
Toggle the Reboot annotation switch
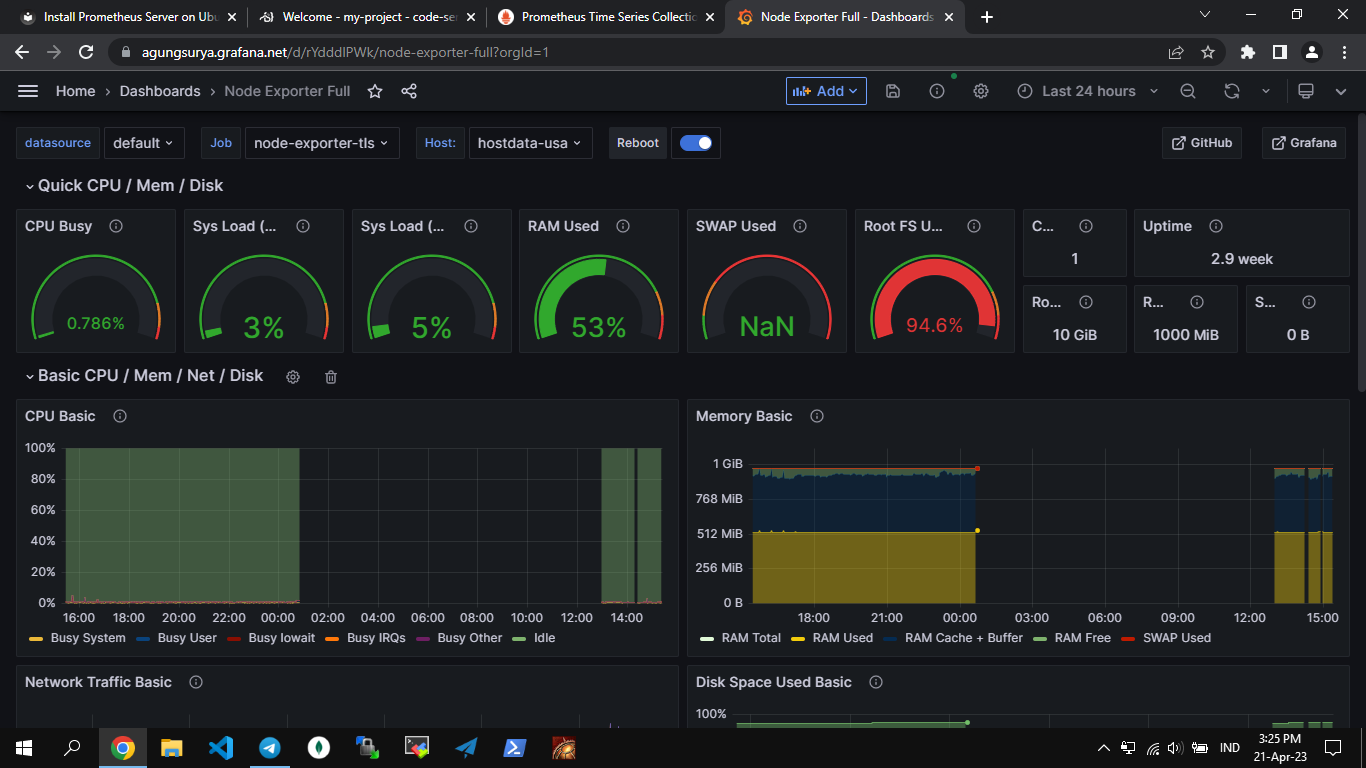click(x=696, y=143)
